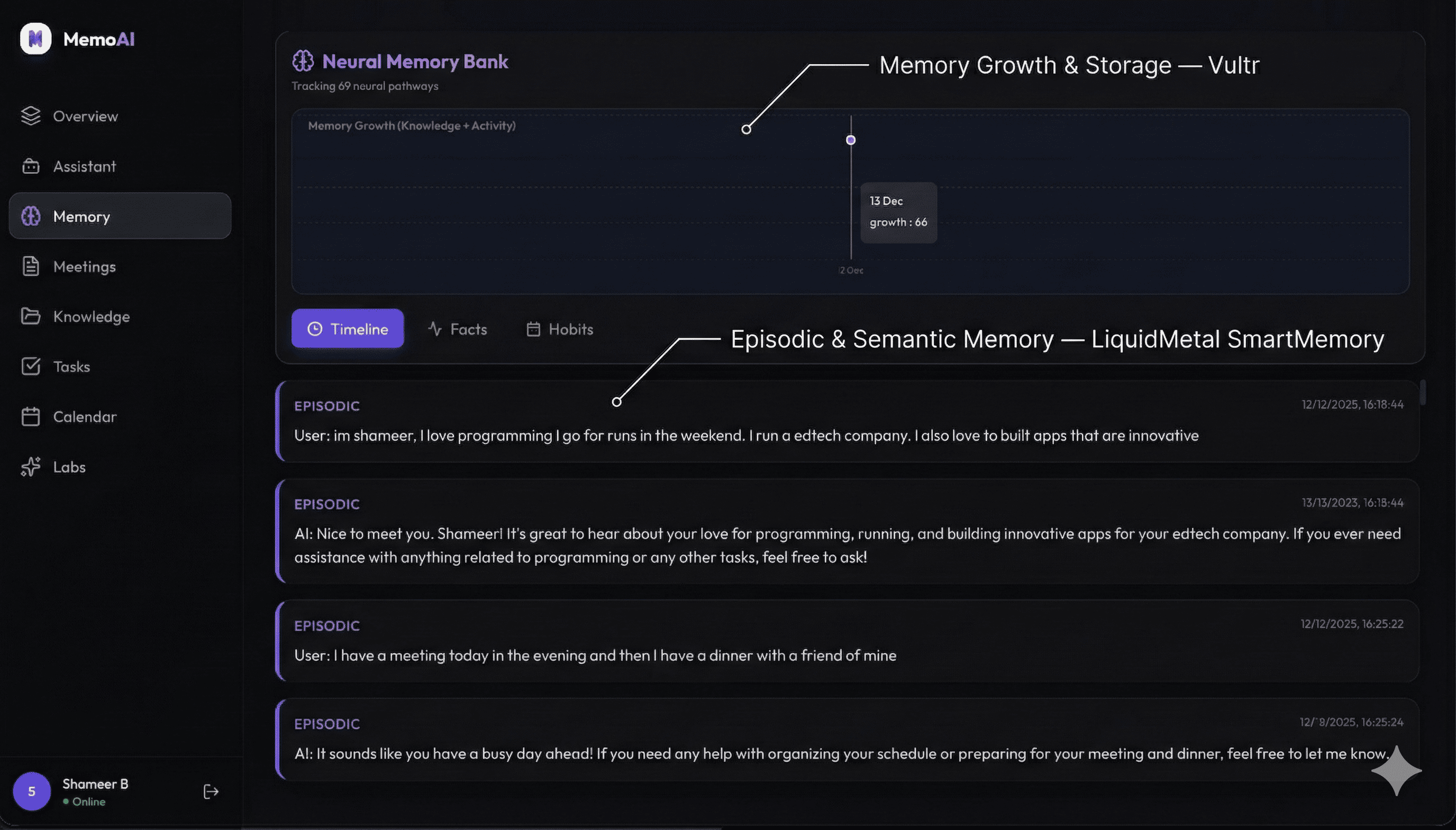Click the memory list scrollbar thumb
The image size is (1456, 830).
(x=1422, y=392)
